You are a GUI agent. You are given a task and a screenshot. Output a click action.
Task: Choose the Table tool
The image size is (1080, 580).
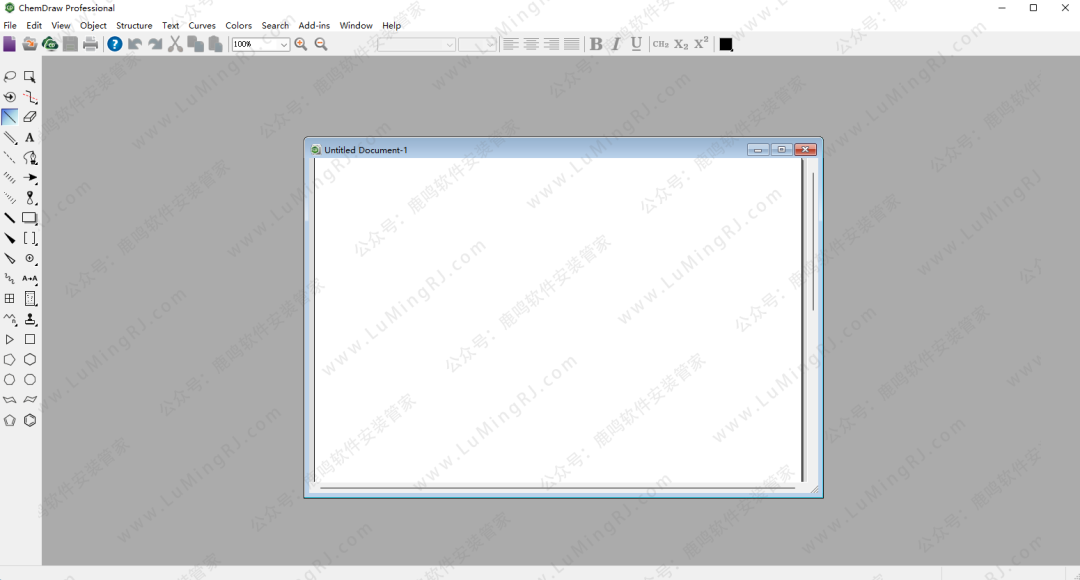point(10,299)
